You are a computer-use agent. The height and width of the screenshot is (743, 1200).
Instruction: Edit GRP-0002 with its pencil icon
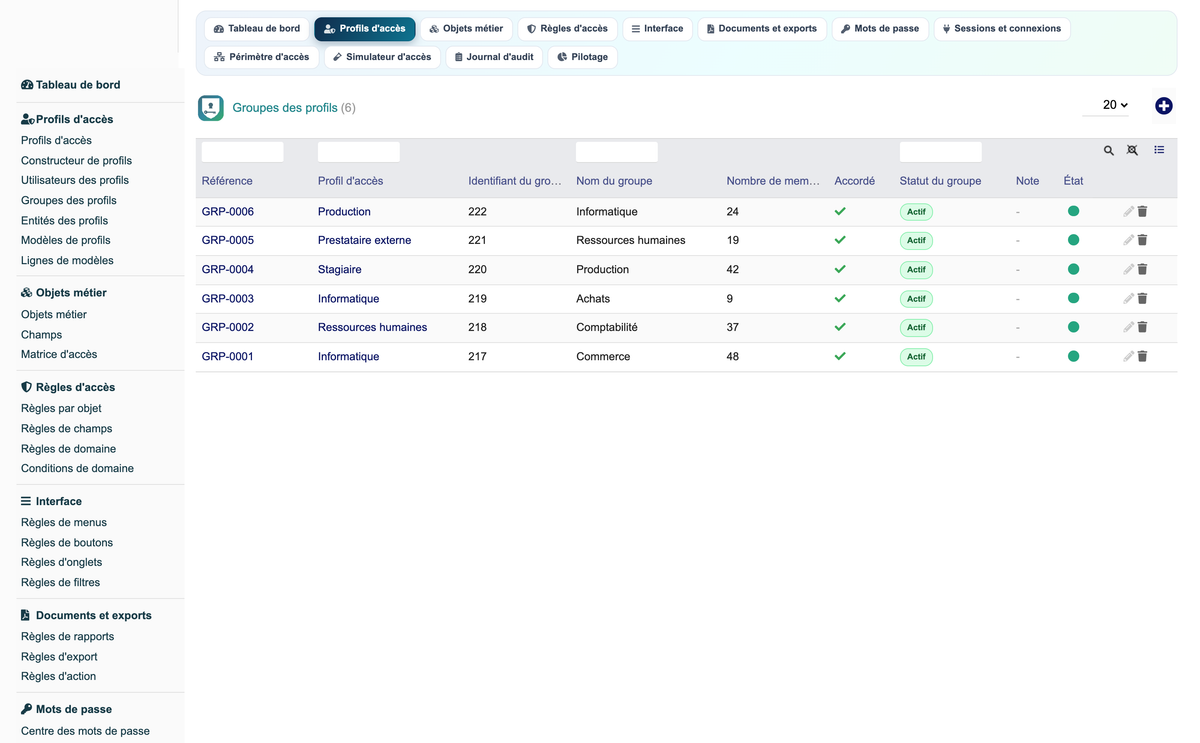tap(1128, 327)
